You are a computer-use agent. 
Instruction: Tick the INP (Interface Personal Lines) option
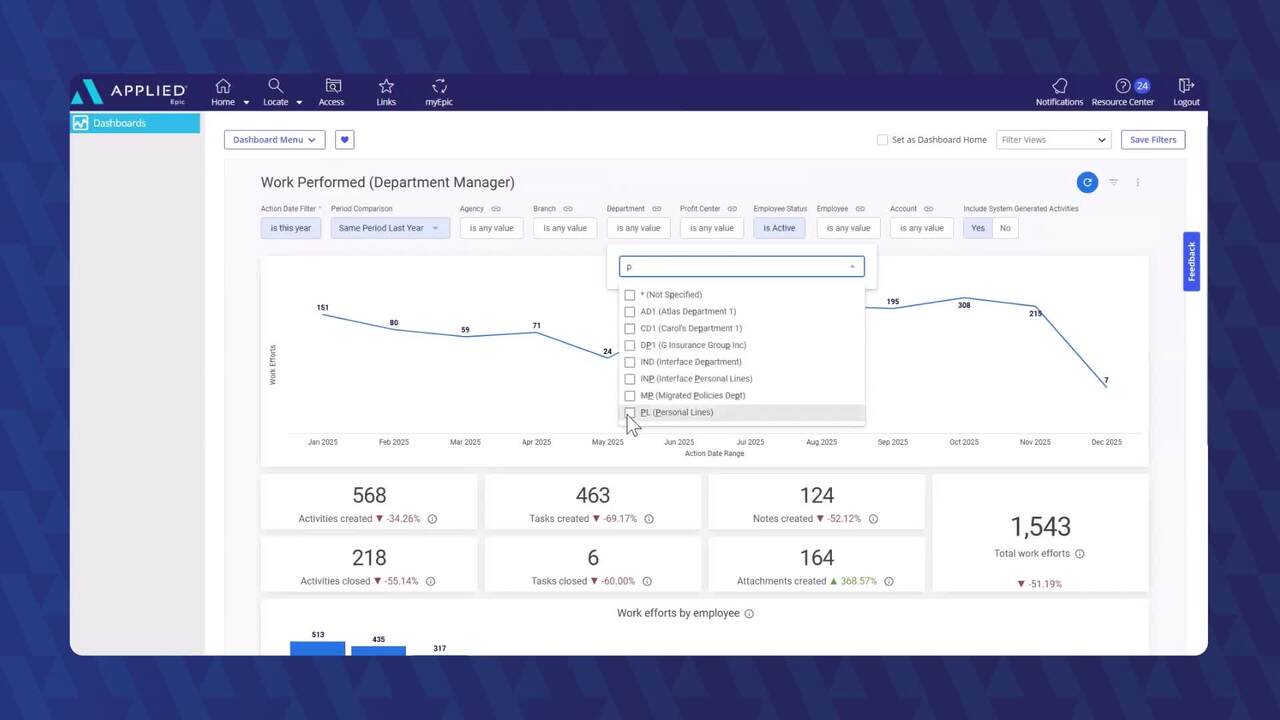tap(630, 379)
